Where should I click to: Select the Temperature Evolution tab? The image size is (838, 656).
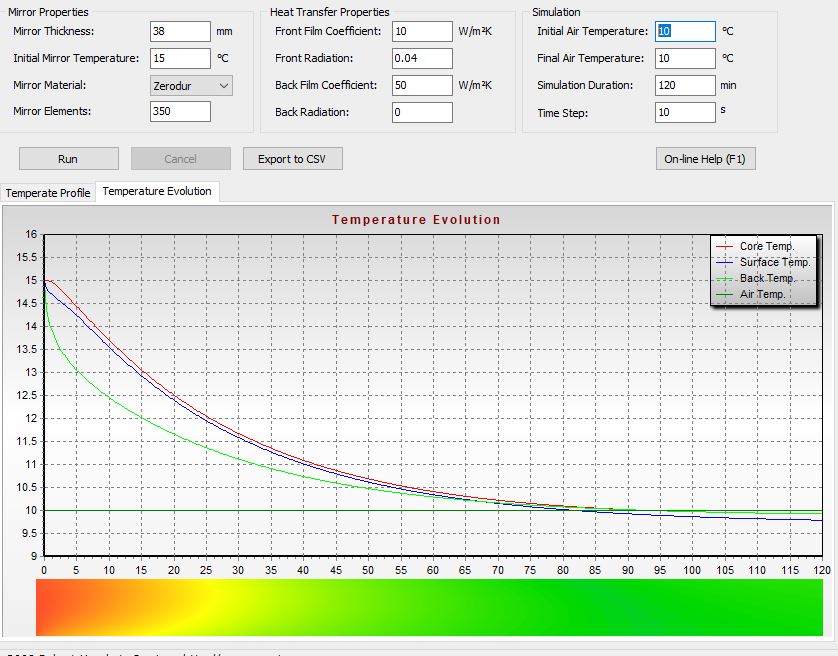[157, 191]
